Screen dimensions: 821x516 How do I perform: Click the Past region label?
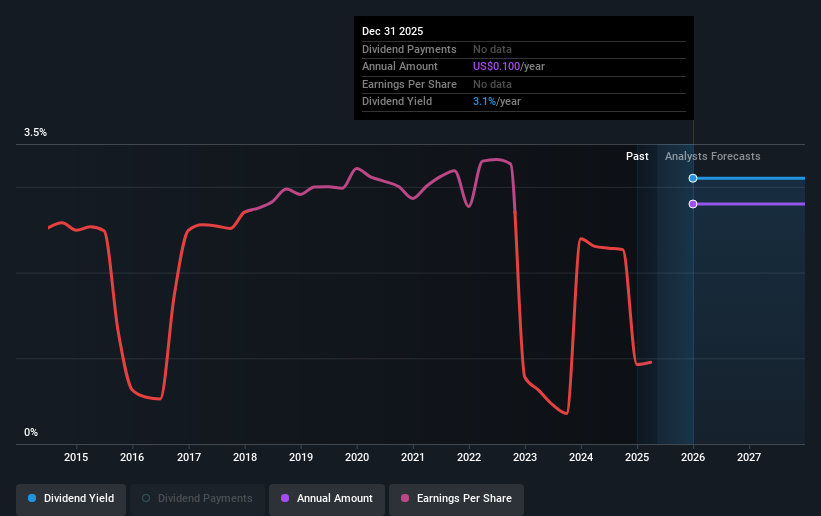tap(637, 157)
